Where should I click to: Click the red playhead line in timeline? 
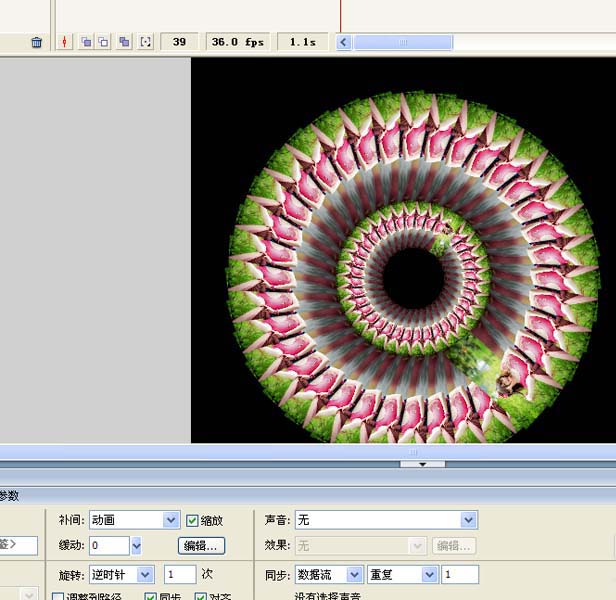pyautogui.click(x=341, y=16)
